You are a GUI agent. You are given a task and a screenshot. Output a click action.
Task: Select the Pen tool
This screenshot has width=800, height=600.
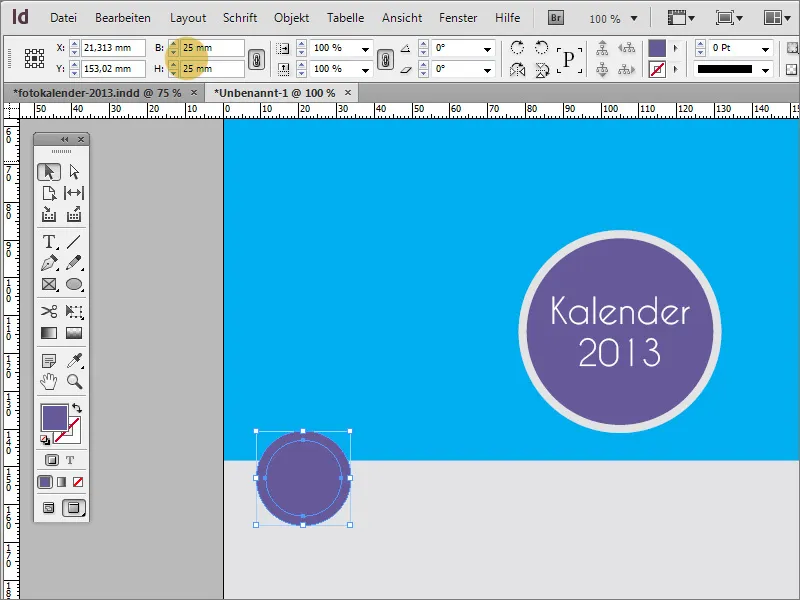click(x=49, y=263)
